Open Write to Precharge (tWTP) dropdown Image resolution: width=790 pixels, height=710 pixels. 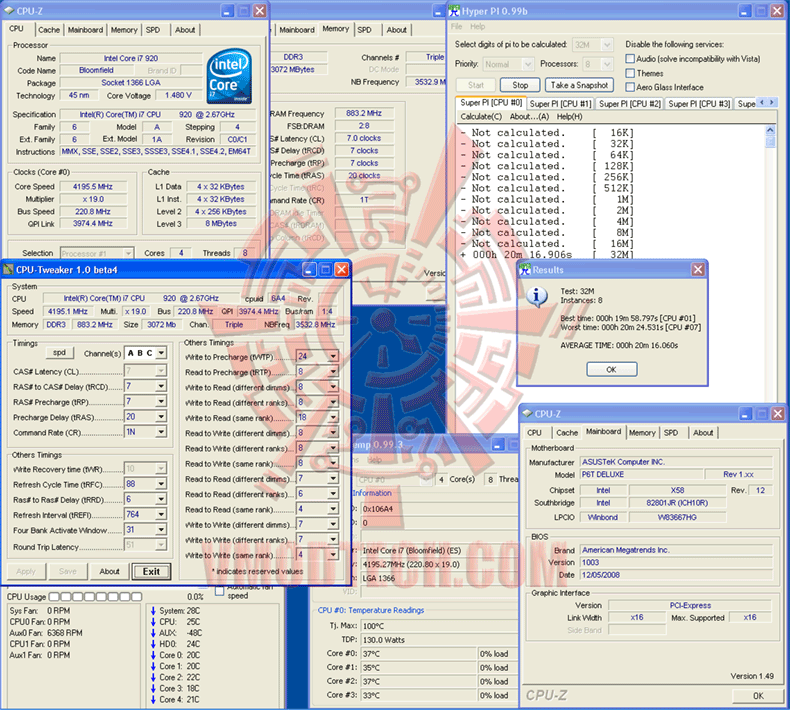(x=333, y=356)
